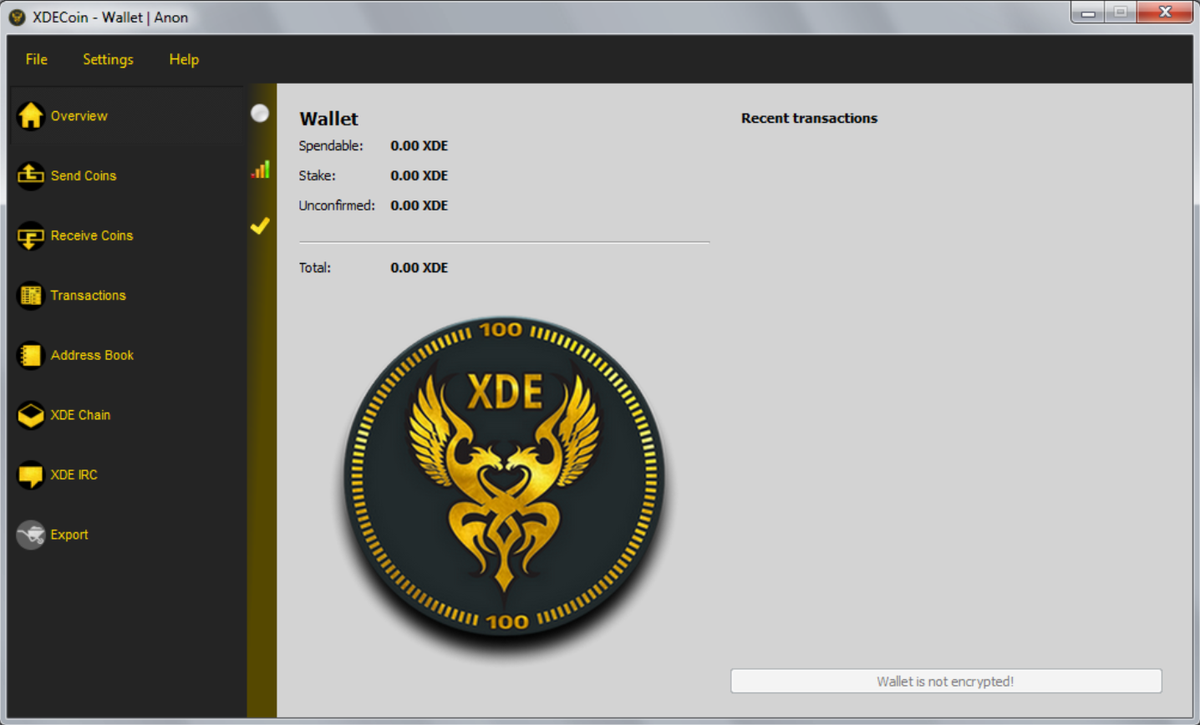
Task: Select the Unconfirmed balance value
Action: coord(418,205)
